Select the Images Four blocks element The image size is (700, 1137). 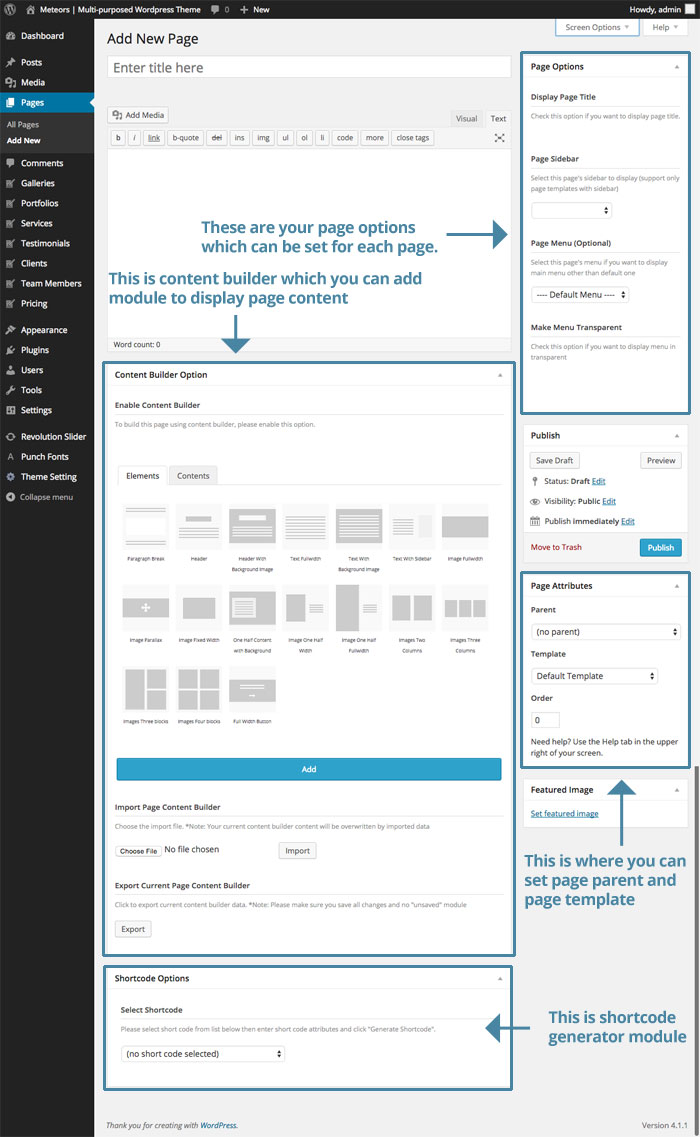[x=199, y=690]
